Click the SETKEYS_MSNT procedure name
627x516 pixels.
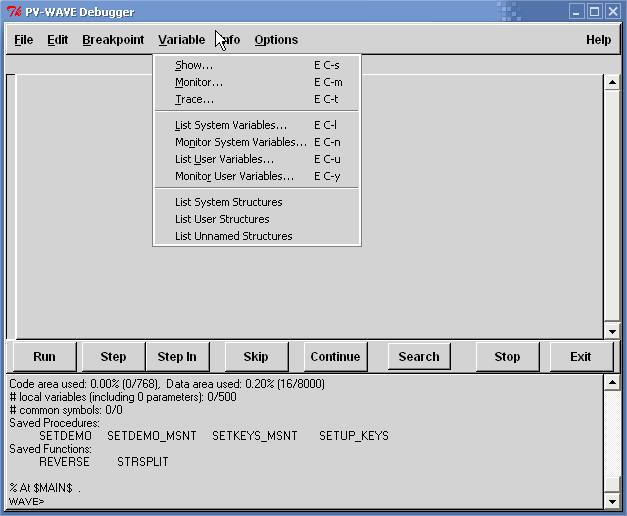(255, 436)
